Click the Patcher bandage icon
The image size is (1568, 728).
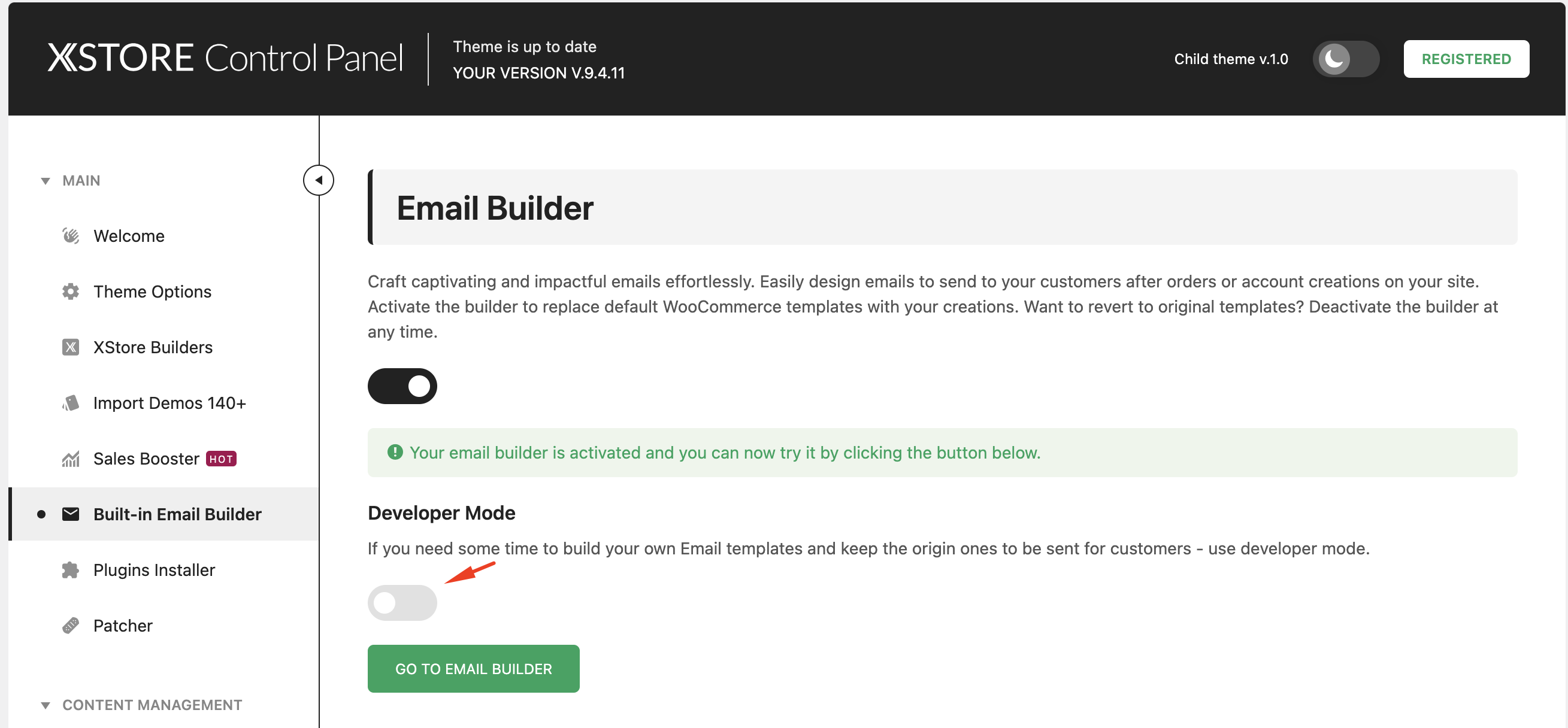(71, 626)
